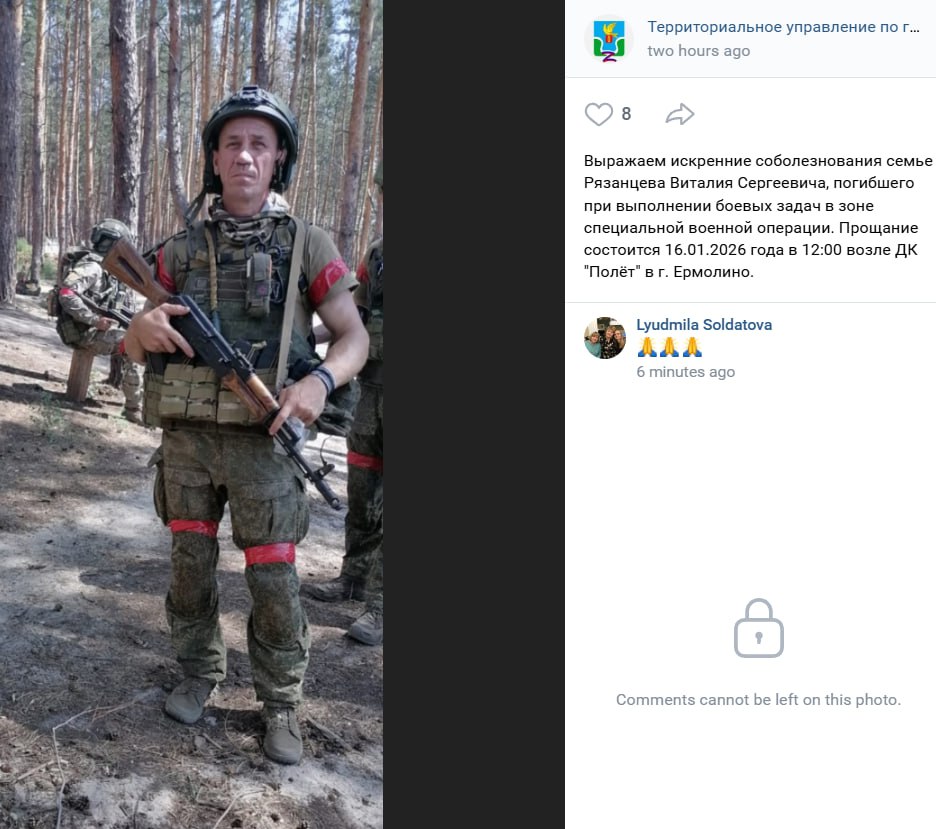Visit Lyudmila Soldatova's profile via her name
Viewport: 936px width, 829px height.
(x=704, y=325)
